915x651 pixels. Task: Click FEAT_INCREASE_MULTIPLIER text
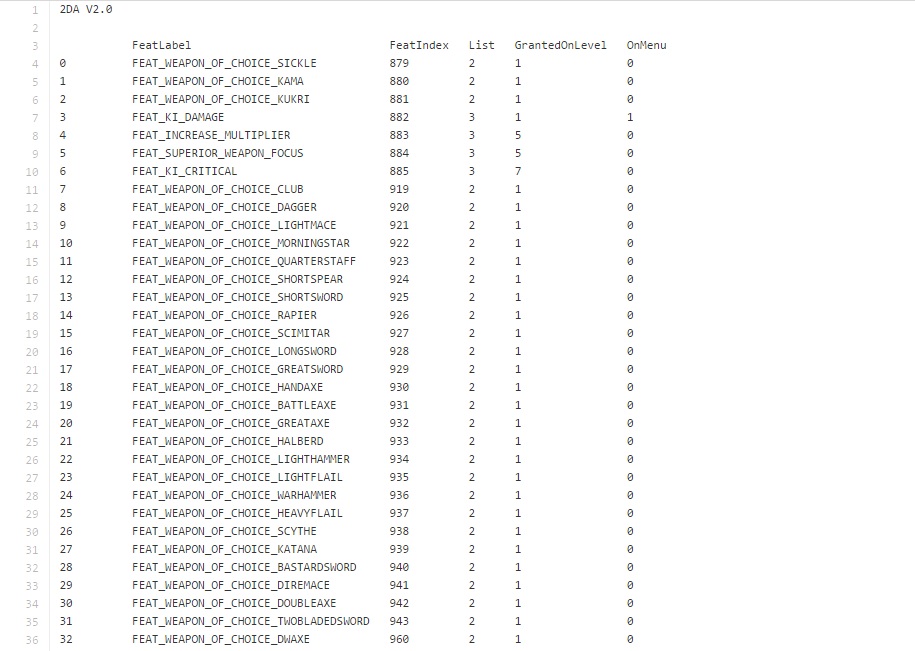coord(211,135)
